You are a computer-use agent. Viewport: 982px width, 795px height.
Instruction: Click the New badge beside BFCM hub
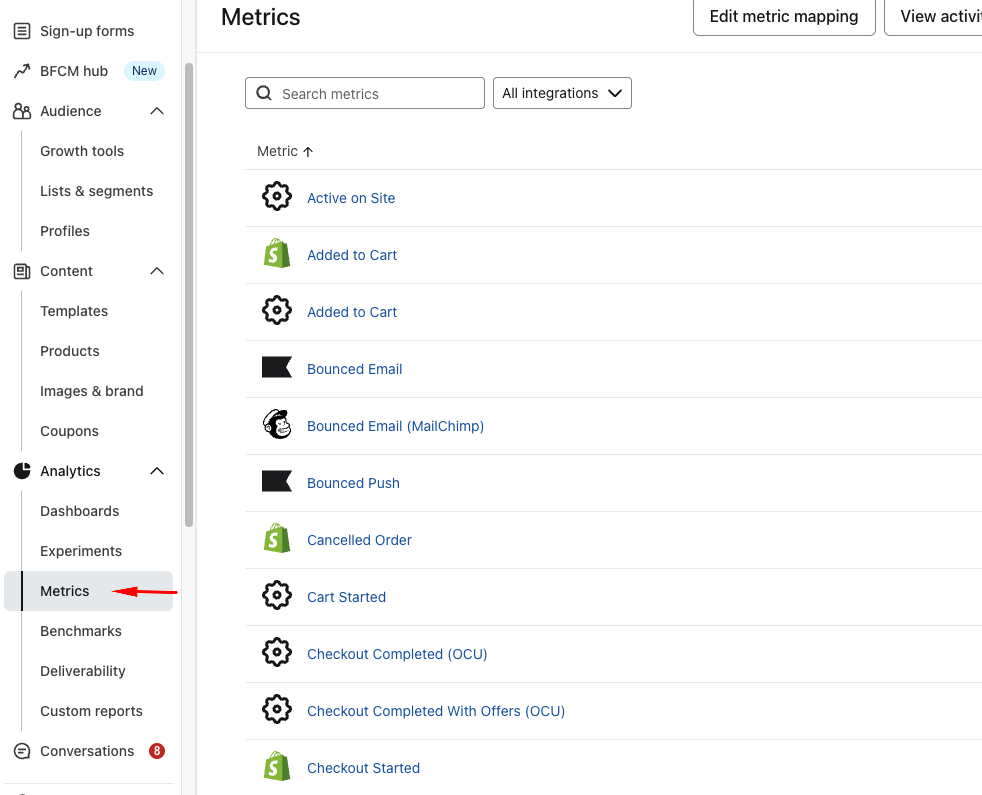coord(144,71)
